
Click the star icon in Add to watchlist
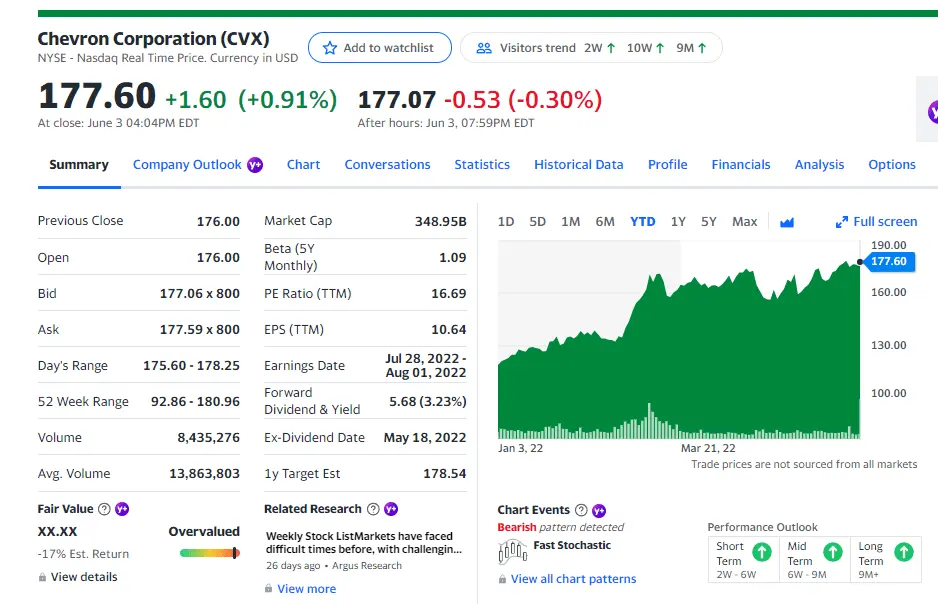330,48
